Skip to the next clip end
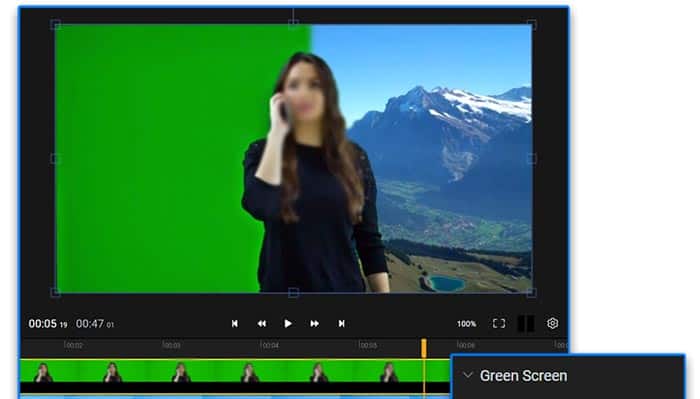Viewport: 700px width, 399px height. coord(342,324)
